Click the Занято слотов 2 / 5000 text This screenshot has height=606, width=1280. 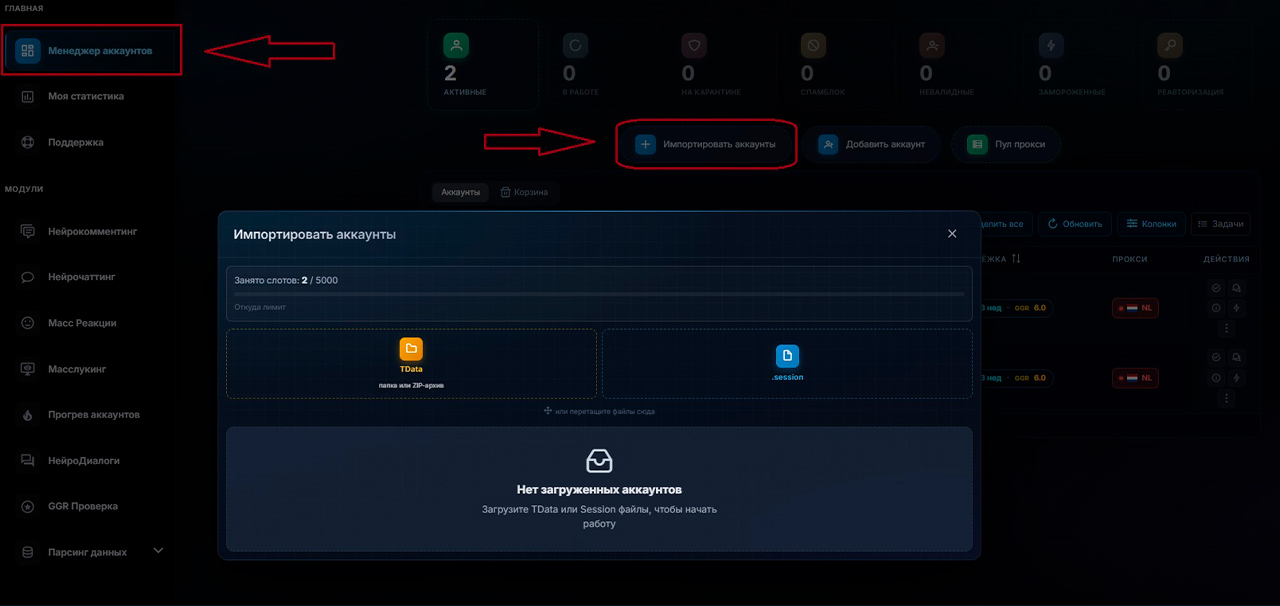coord(286,280)
